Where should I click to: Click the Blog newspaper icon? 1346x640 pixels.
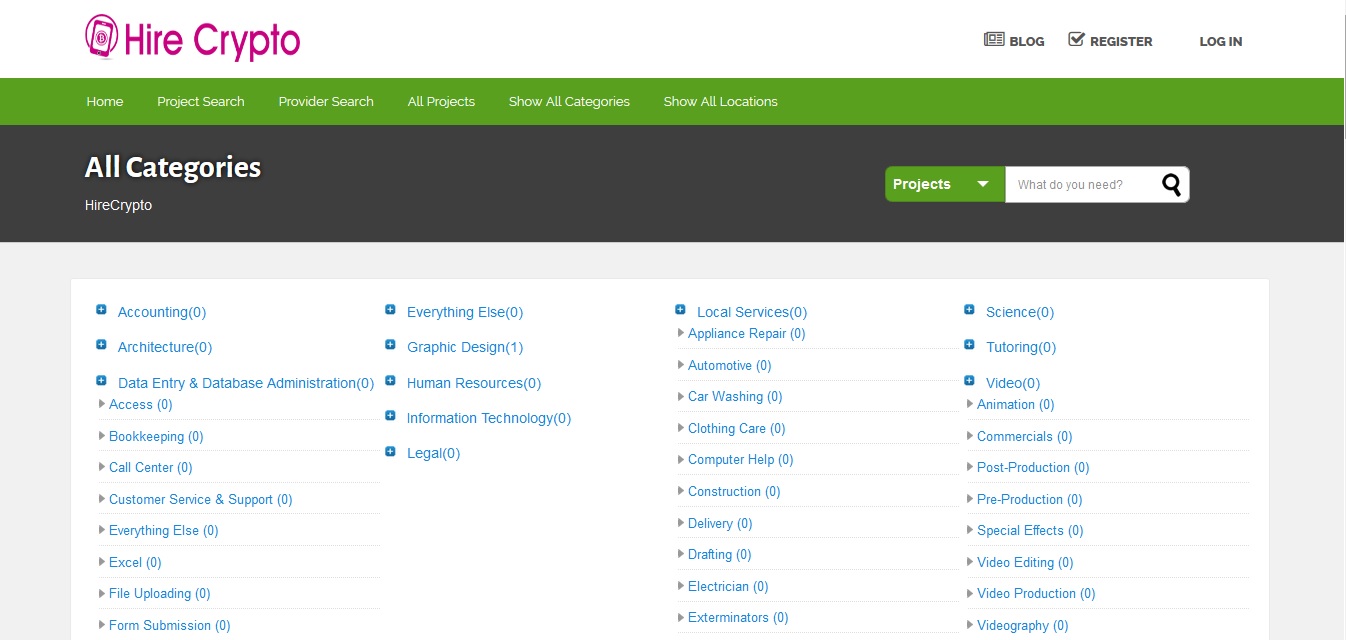coord(993,40)
